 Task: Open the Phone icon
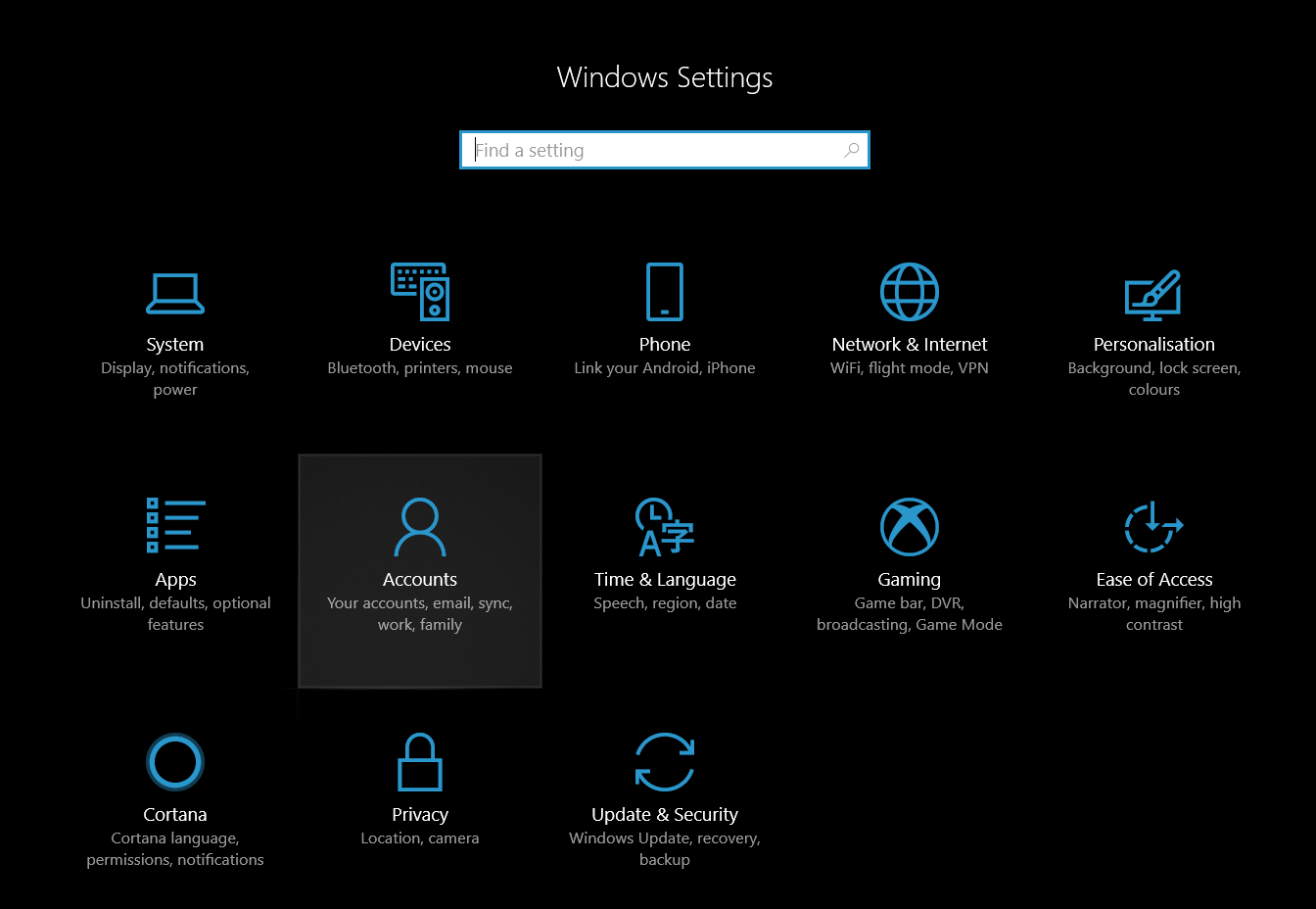coord(665,291)
